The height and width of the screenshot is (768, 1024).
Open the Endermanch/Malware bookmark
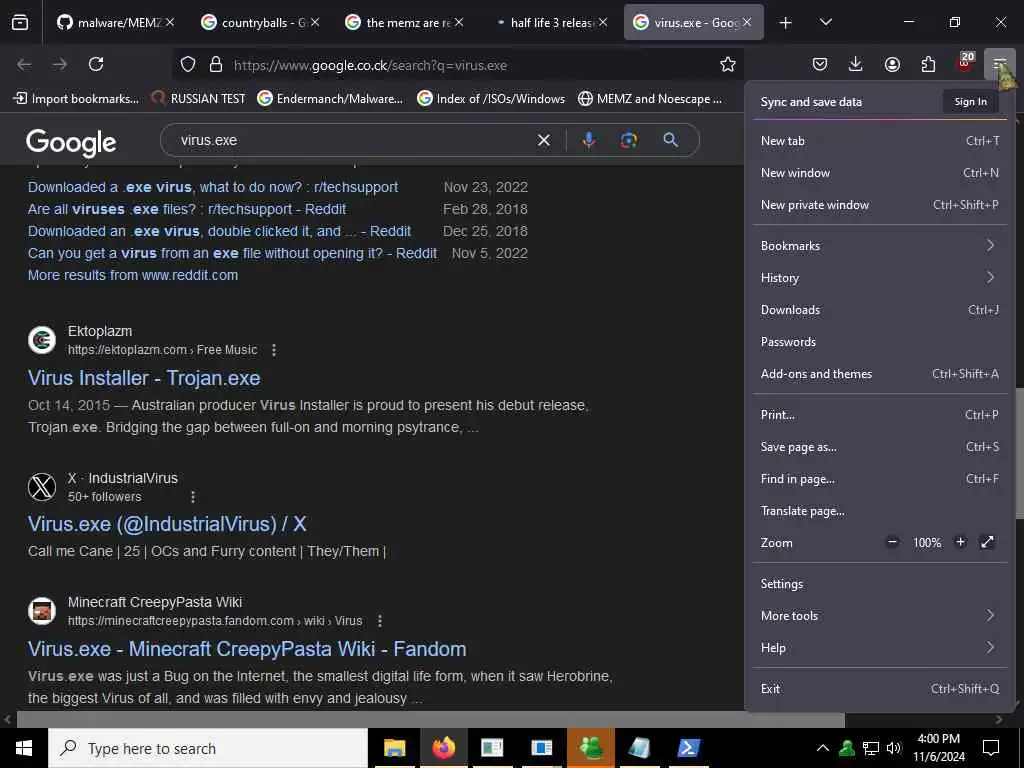[x=330, y=99]
